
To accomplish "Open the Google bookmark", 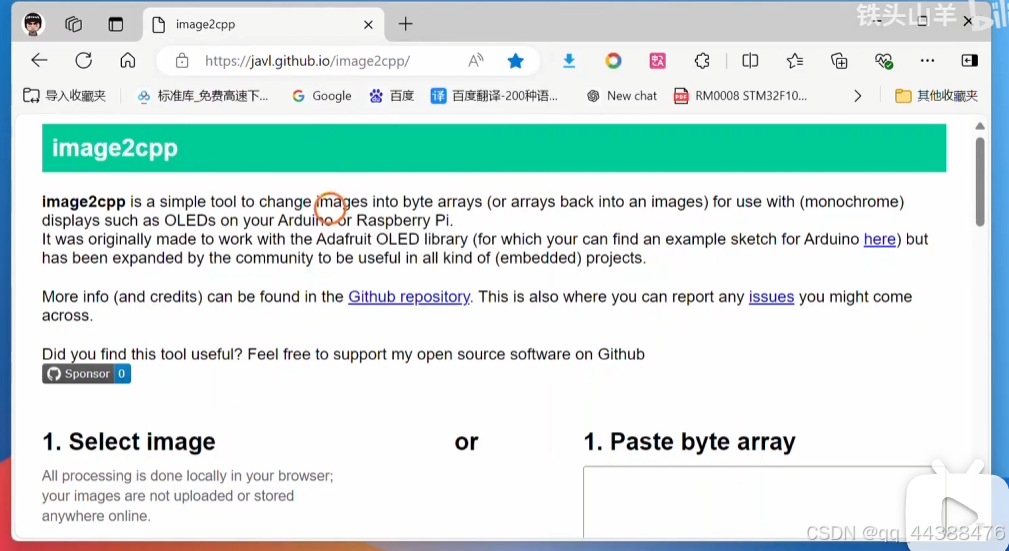I will [x=322, y=96].
